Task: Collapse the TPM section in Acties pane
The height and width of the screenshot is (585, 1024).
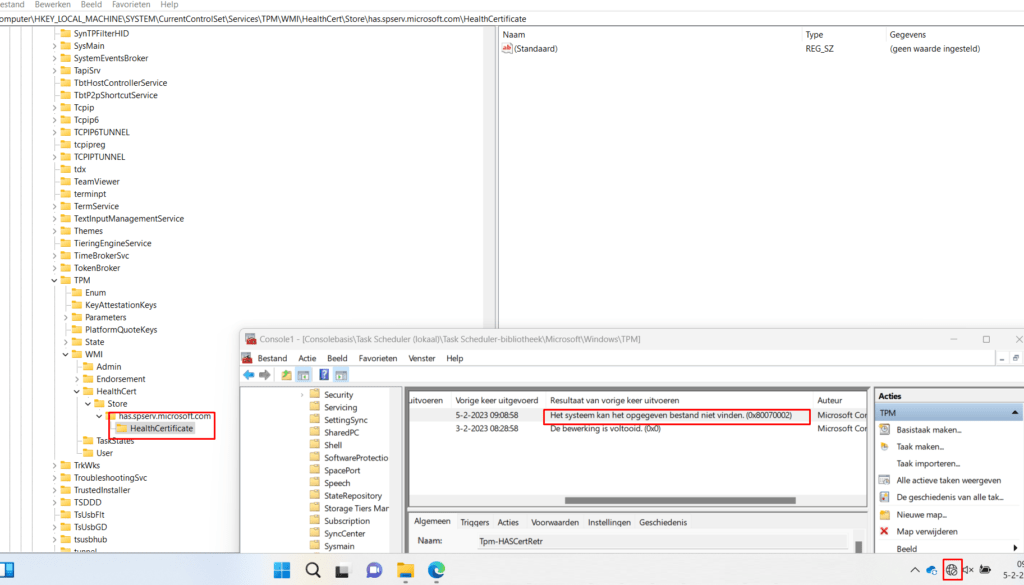Action: pos(1015,413)
